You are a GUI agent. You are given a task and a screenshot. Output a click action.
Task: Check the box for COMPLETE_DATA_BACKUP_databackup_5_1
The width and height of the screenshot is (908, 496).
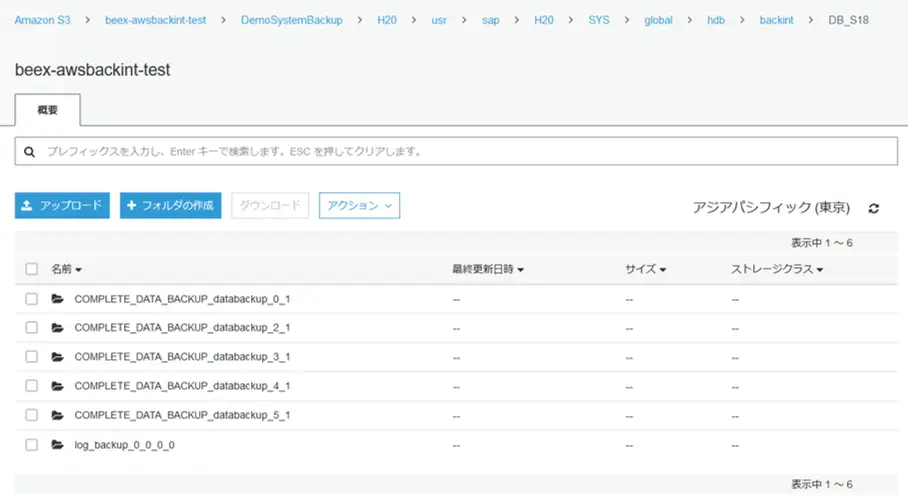pos(31,415)
